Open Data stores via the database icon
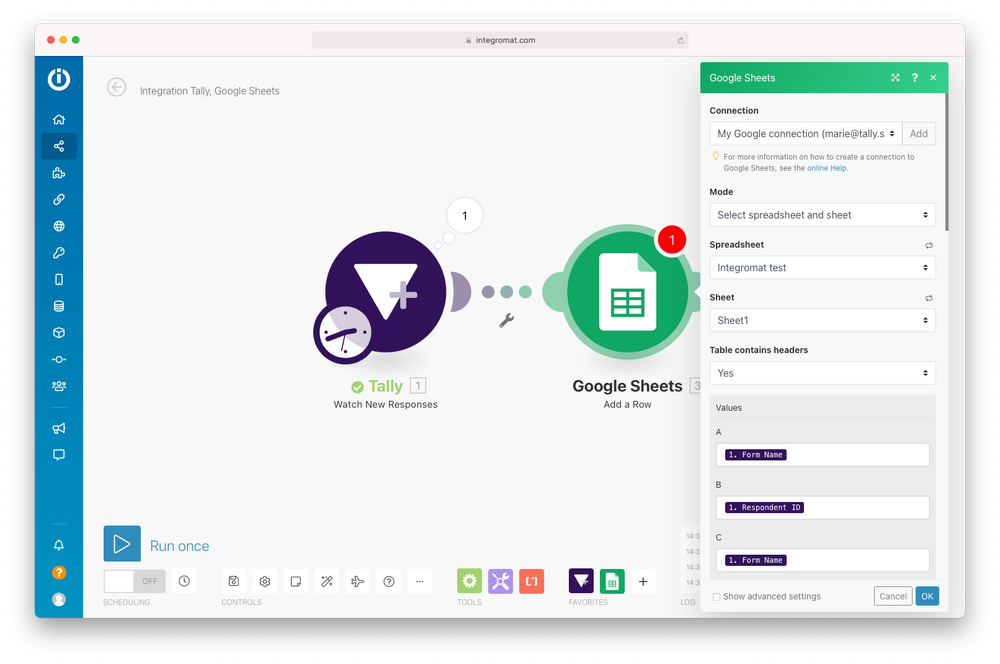This screenshot has height=664, width=1000. tap(59, 306)
